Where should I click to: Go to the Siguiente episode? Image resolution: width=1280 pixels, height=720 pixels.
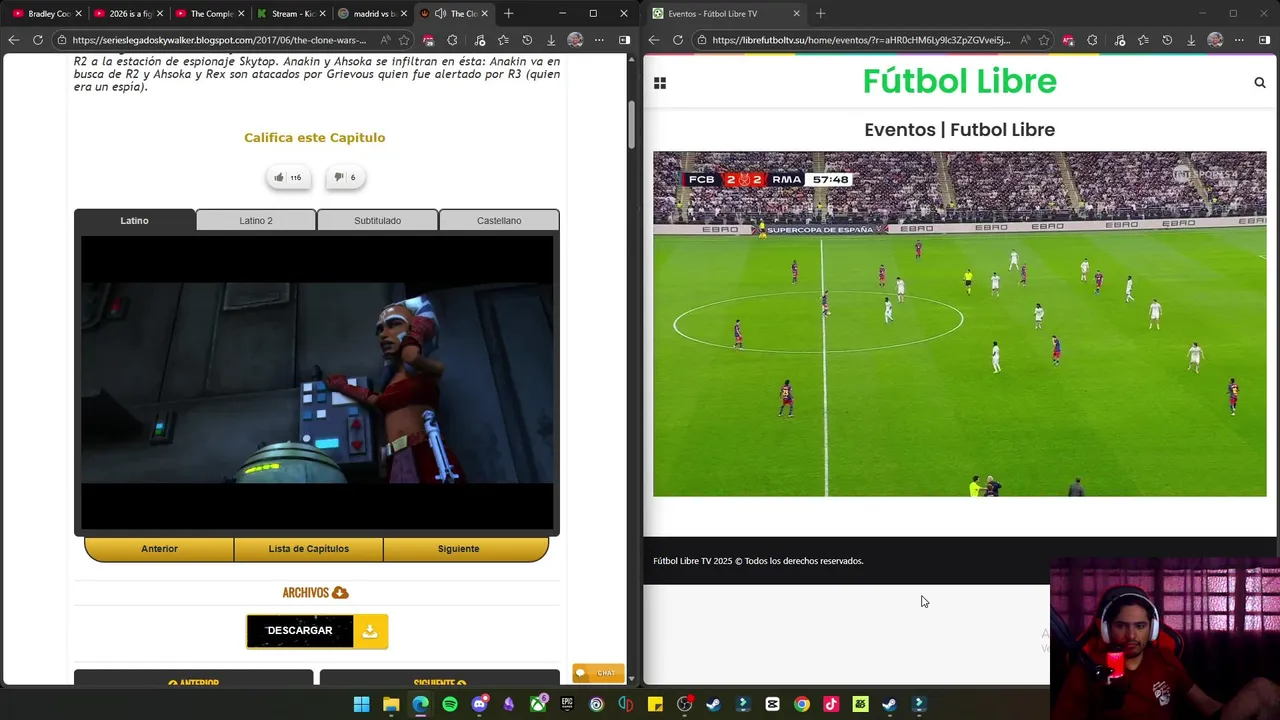click(x=458, y=548)
